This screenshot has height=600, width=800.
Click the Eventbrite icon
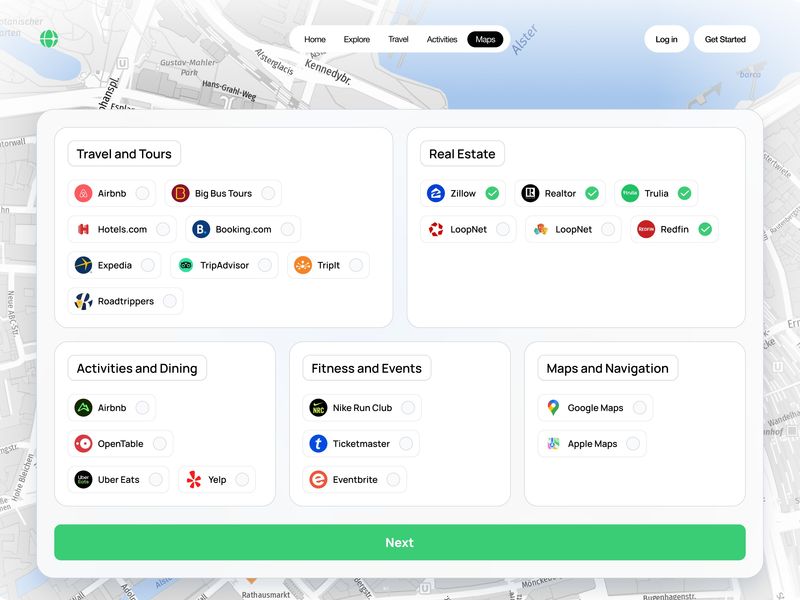318,480
